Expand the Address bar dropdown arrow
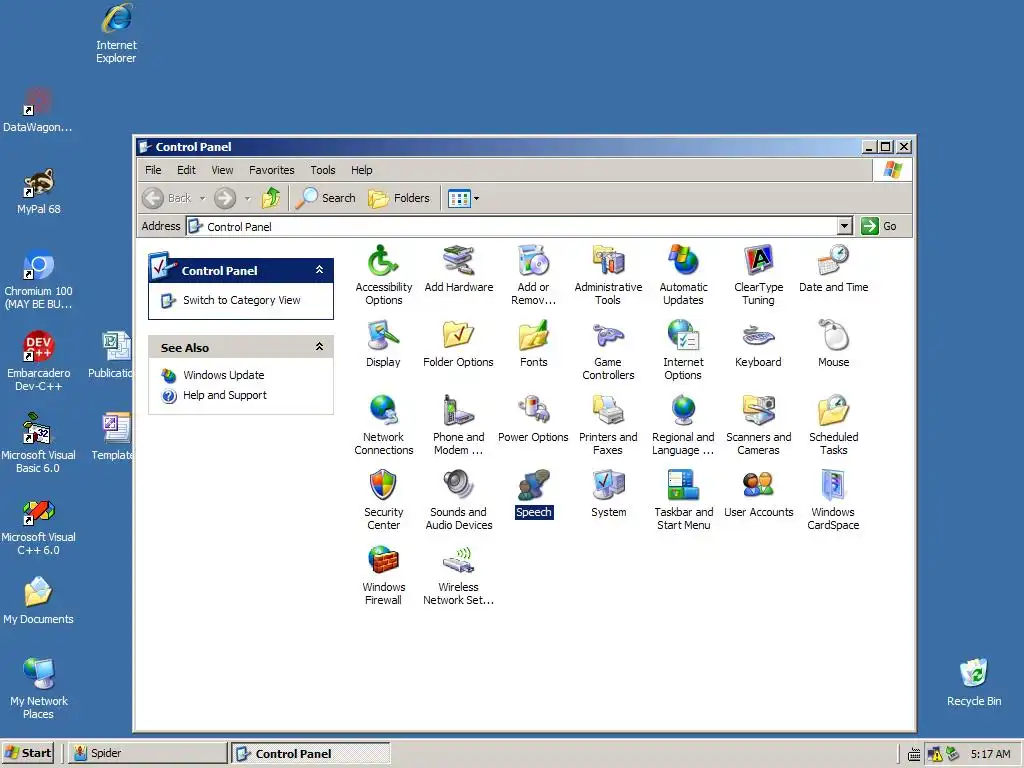 (x=844, y=226)
